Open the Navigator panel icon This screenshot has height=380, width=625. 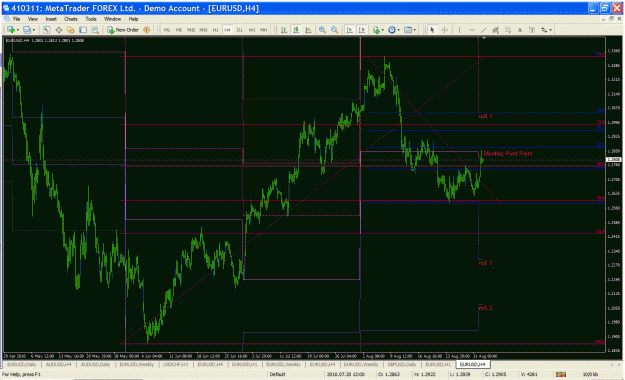click(71, 30)
